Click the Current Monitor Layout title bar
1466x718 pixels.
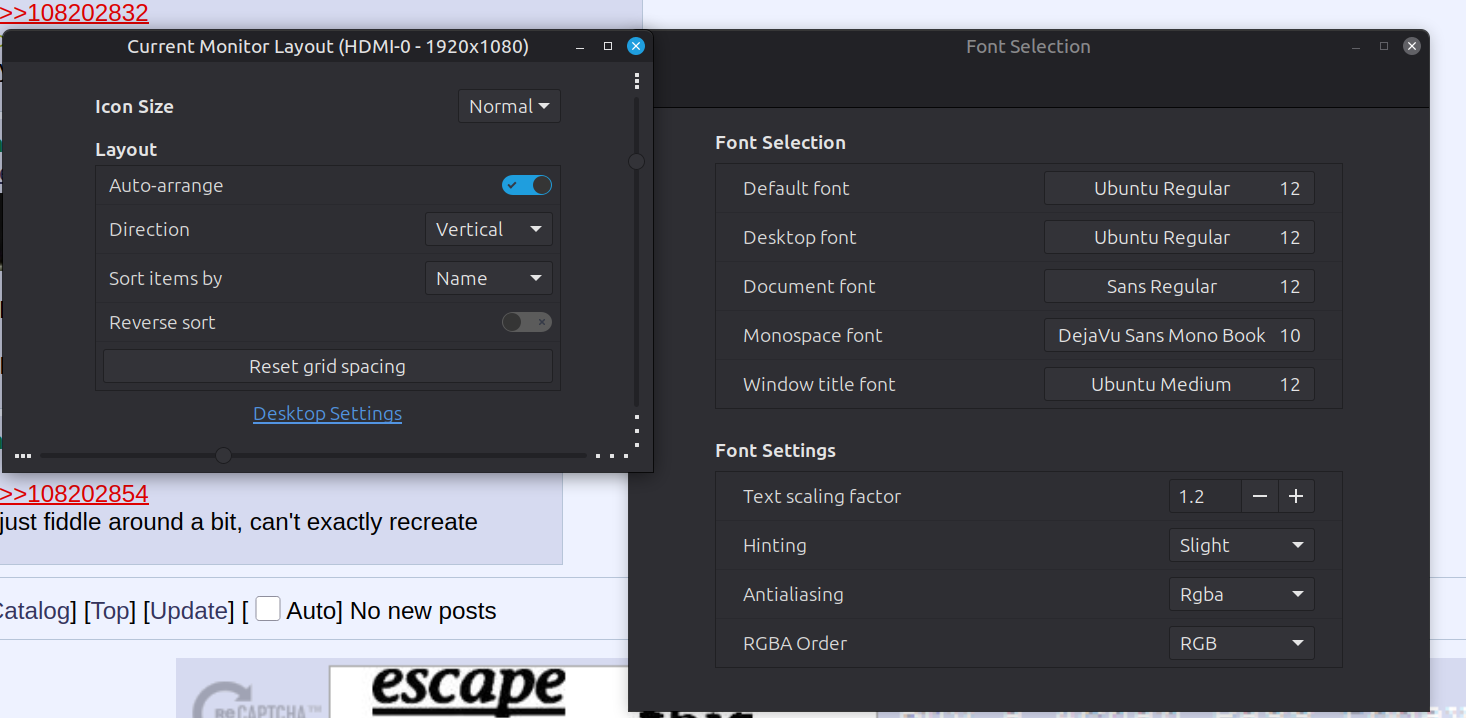coord(328,46)
